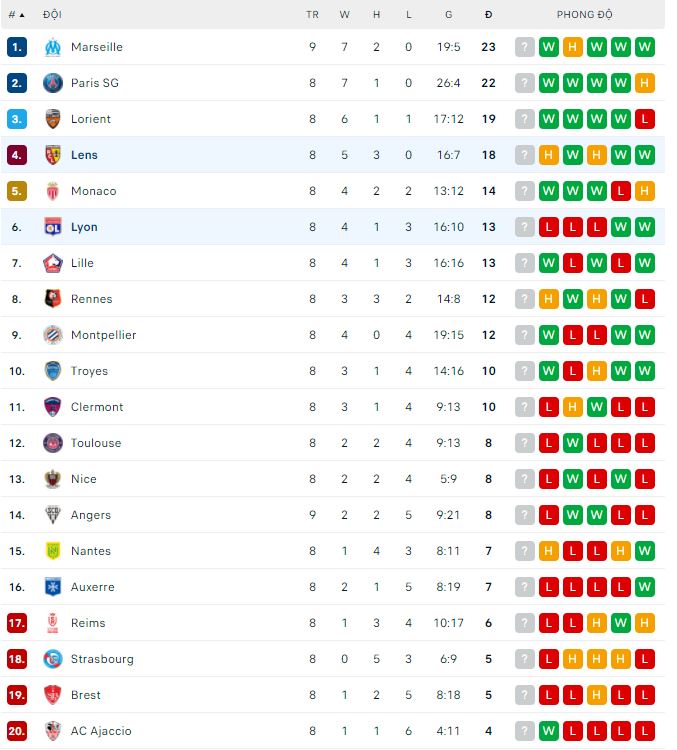The height and width of the screenshot is (750, 677).
Task: Open the Lille team link
Action: click(82, 263)
